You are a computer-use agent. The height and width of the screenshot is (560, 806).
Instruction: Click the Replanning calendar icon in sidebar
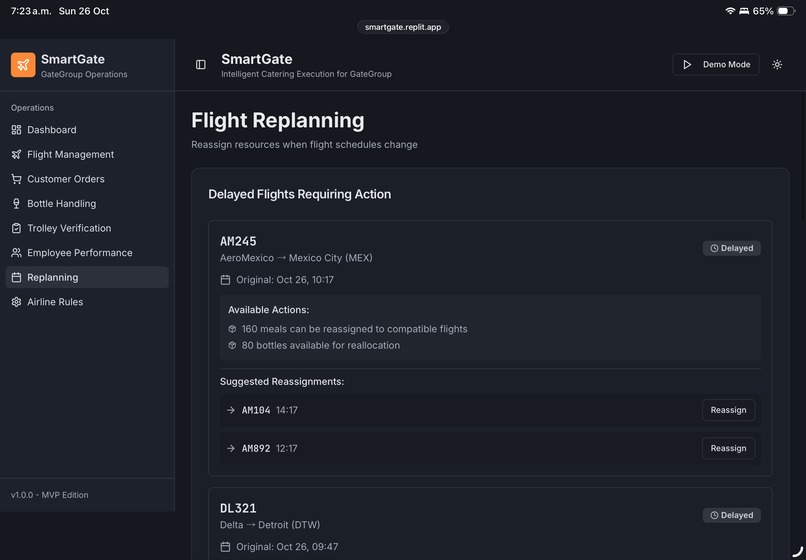click(x=16, y=277)
